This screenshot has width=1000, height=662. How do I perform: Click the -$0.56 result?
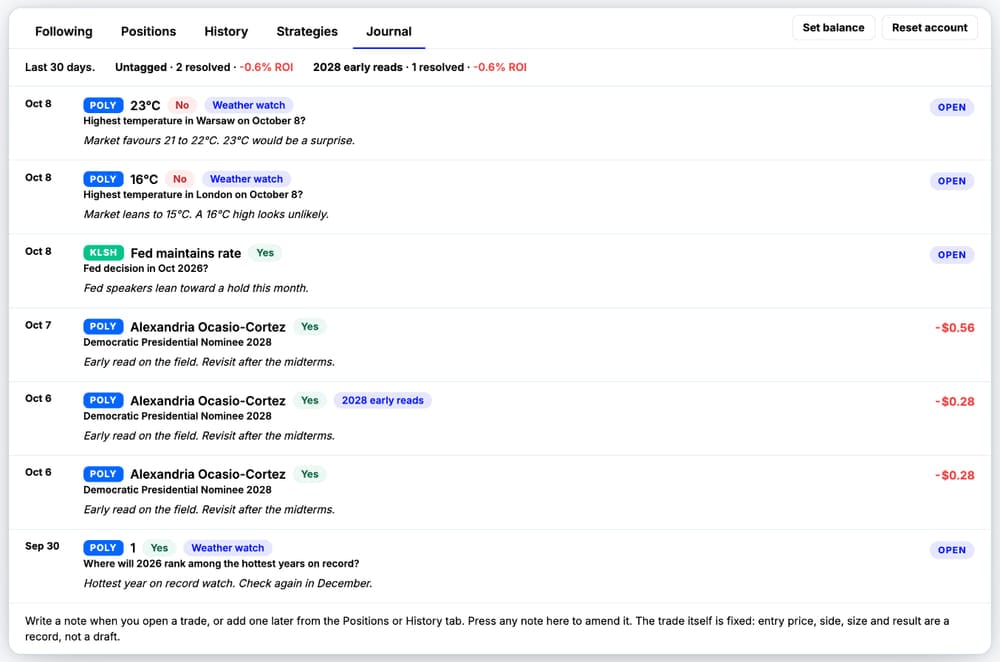[x=955, y=328]
